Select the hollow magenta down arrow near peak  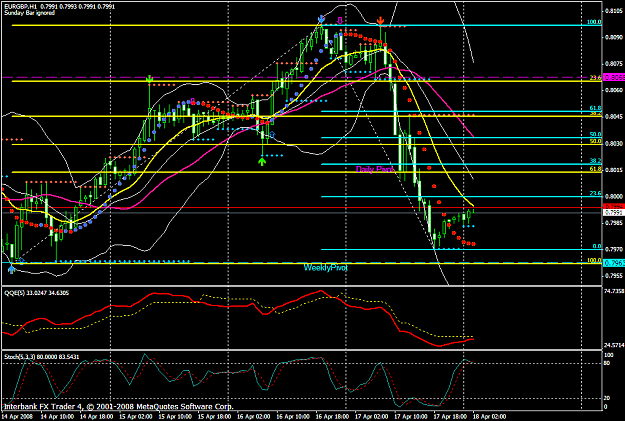pyautogui.click(x=340, y=20)
